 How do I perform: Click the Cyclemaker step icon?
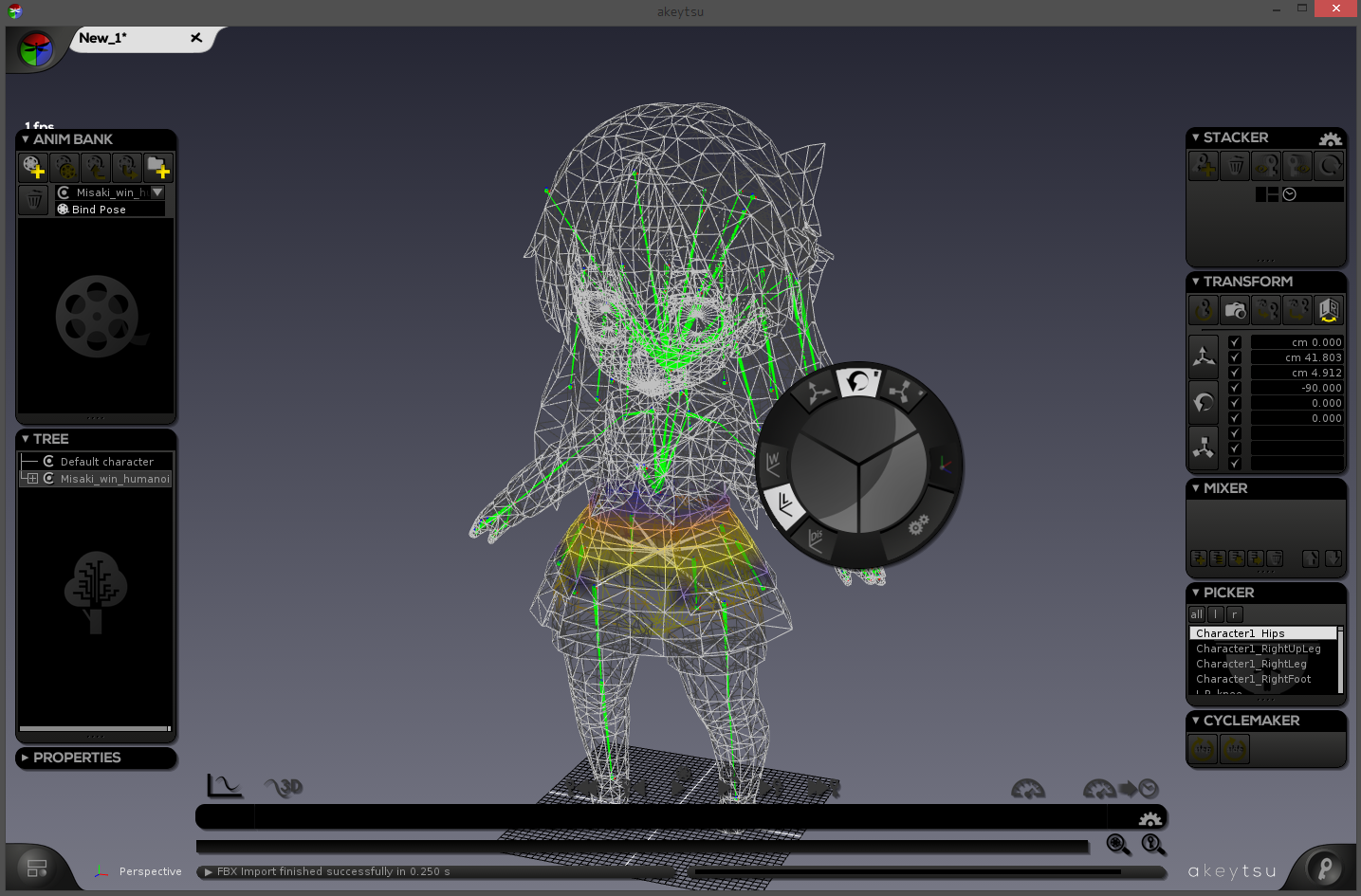(1204, 749)
